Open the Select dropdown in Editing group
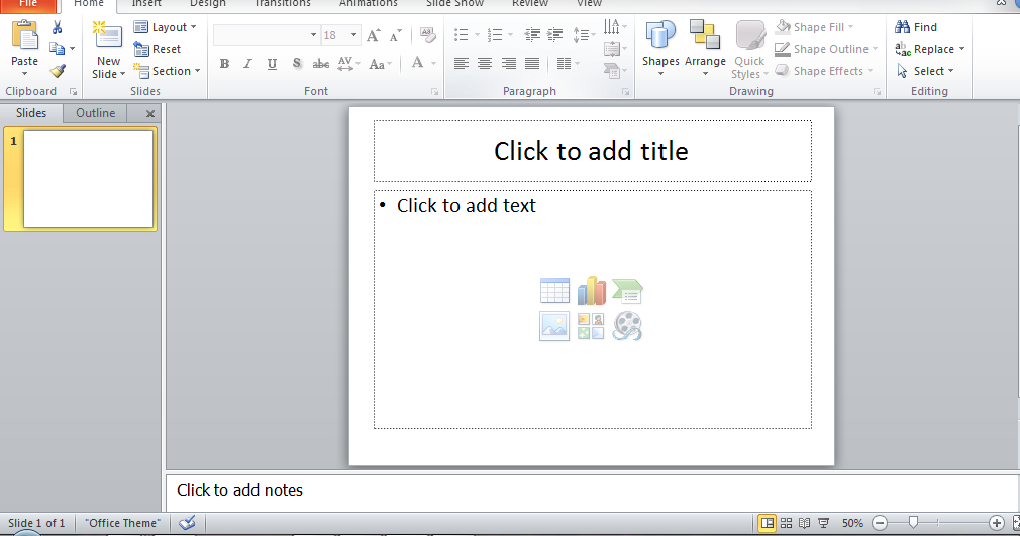Image resolution: width=1020 pixels, height=536 pixels. (x=925, y=71)
